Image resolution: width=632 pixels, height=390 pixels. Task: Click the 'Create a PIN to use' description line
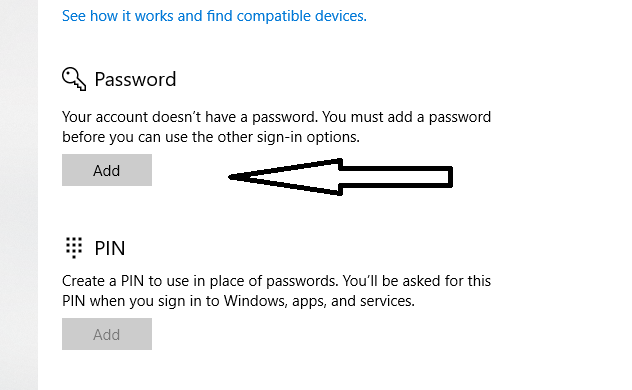[x=276, y=281]
